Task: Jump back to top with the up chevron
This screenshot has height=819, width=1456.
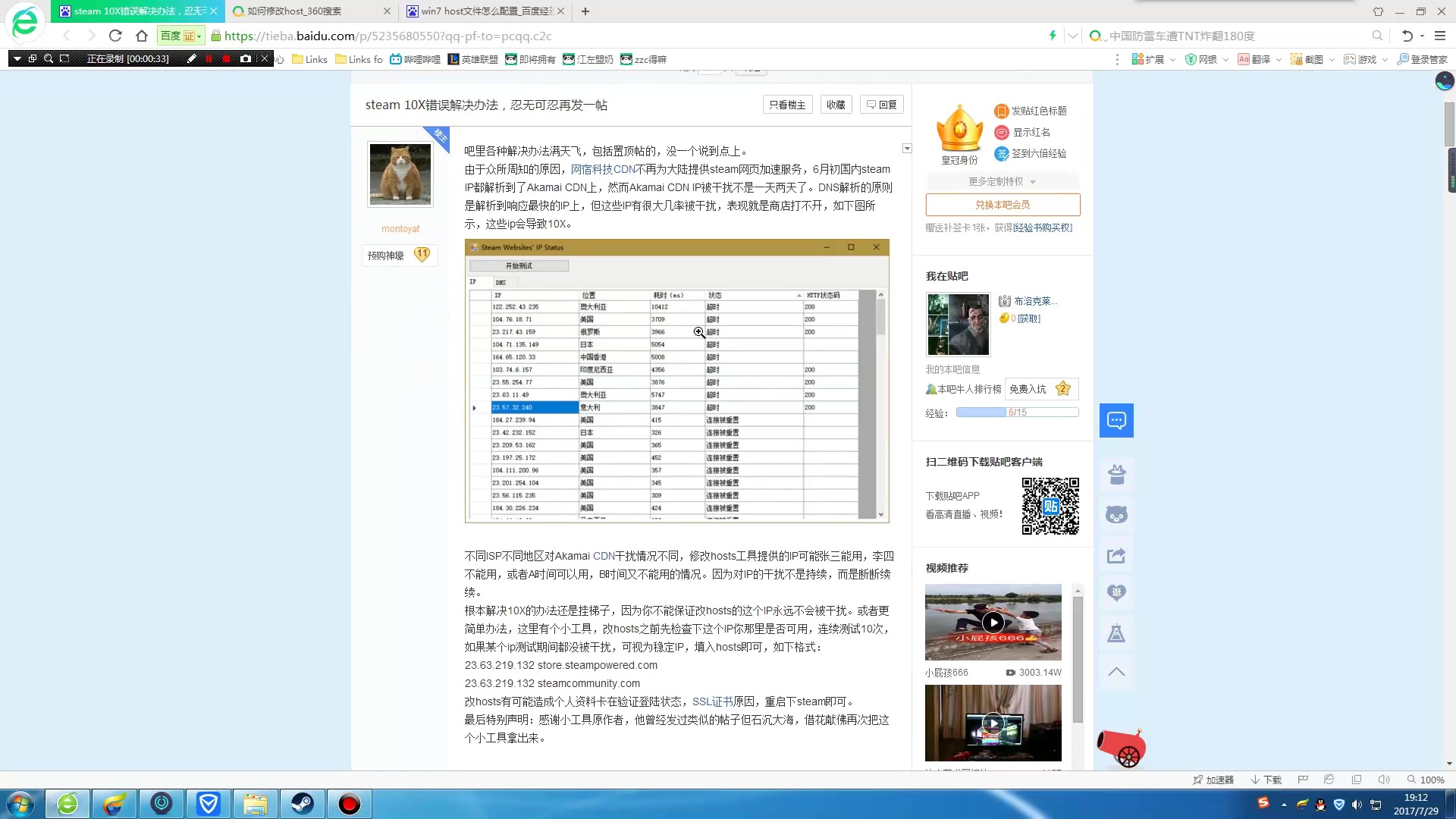Action: tap(1116, 672)
